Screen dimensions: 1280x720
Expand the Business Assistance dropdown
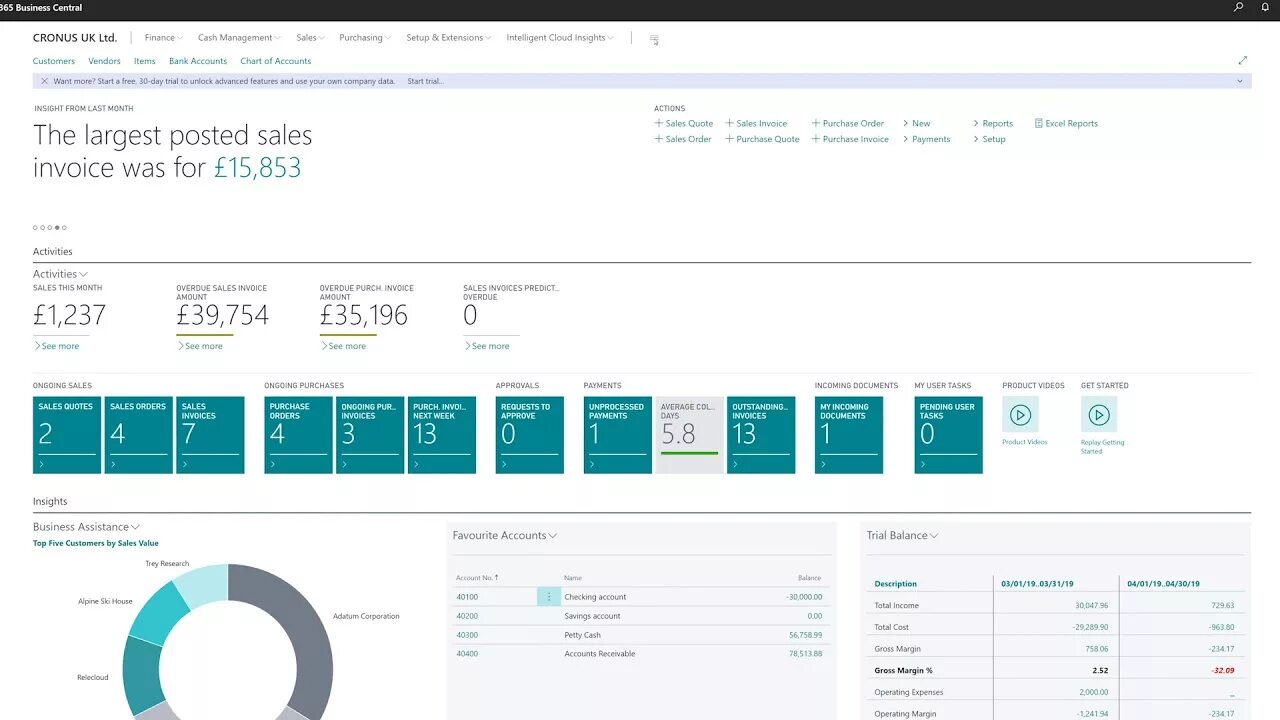click(86, 527)
